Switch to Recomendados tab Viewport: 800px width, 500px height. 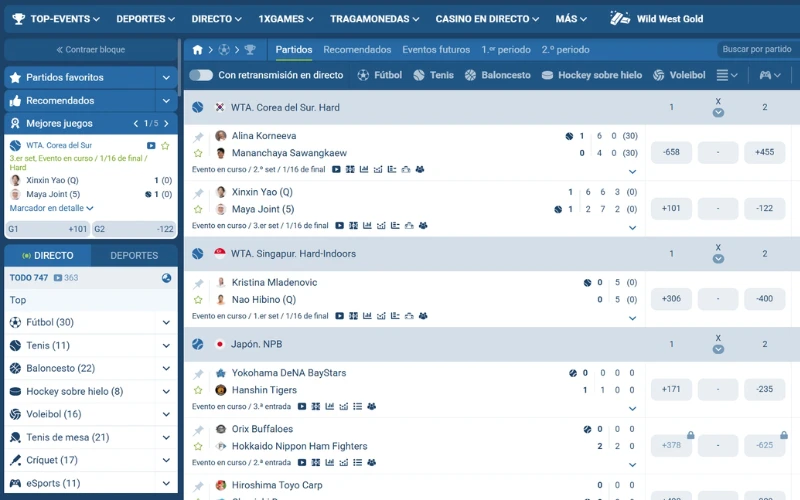click(x=357, y=49)
